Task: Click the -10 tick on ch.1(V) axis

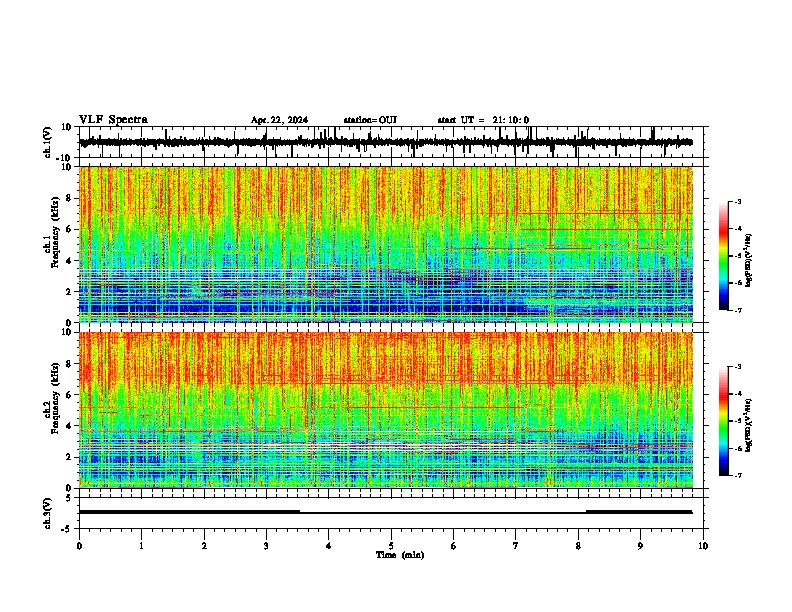Action: (x=65, y=157)
